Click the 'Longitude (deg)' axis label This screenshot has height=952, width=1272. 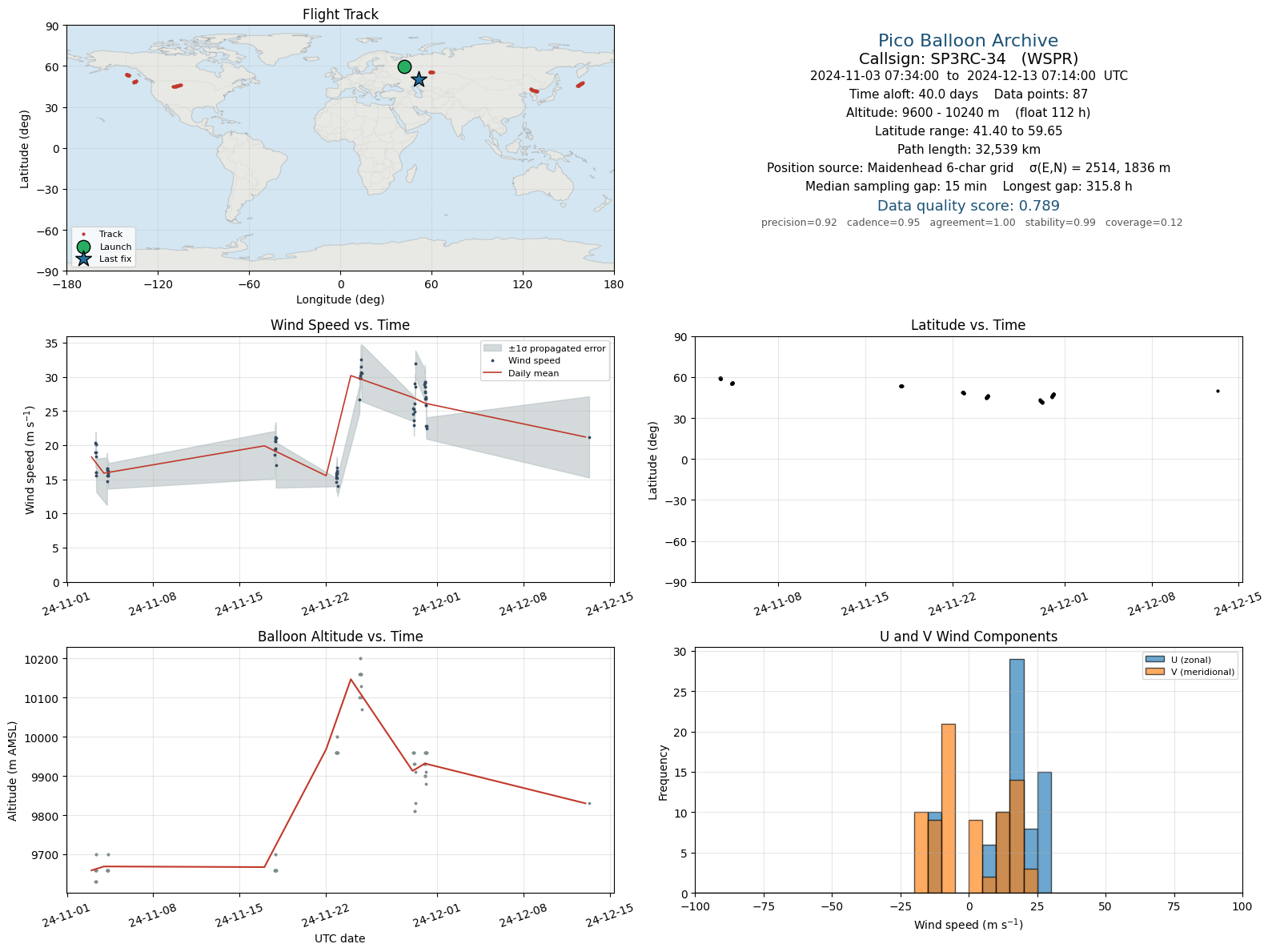pyautogui.click(x=340, y=299)
